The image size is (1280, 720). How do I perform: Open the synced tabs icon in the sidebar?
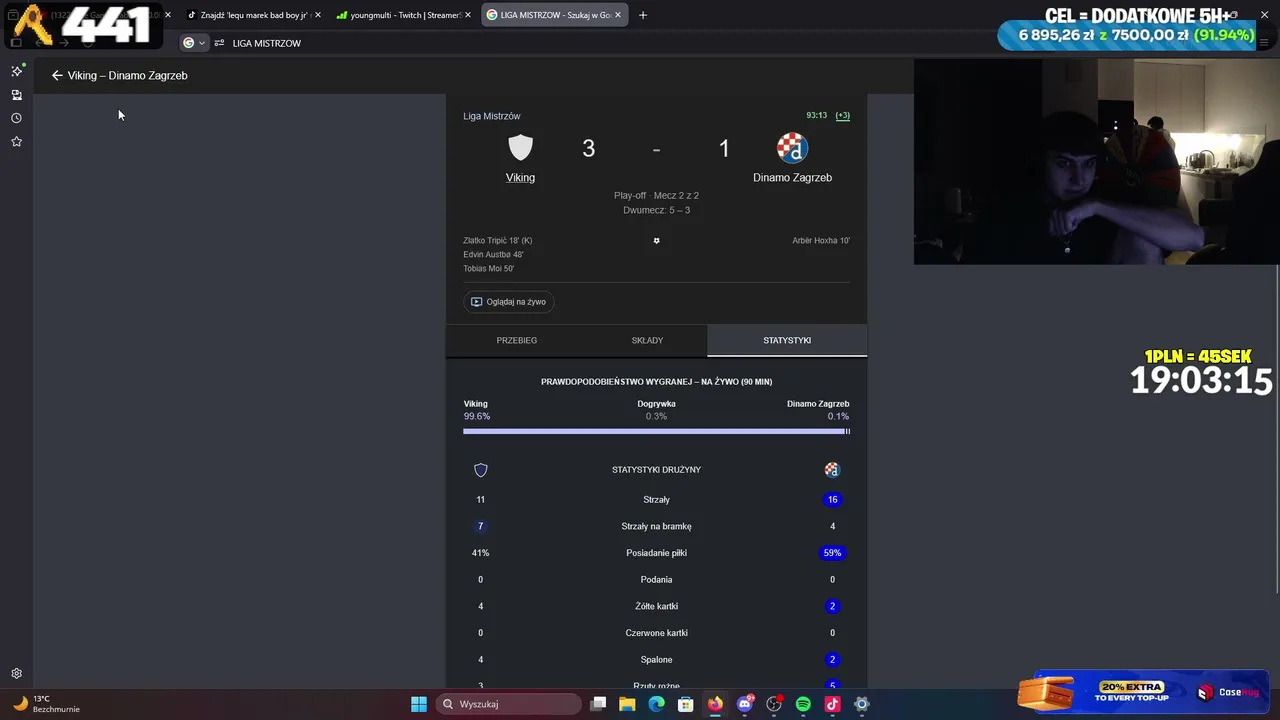click(16, 95)
